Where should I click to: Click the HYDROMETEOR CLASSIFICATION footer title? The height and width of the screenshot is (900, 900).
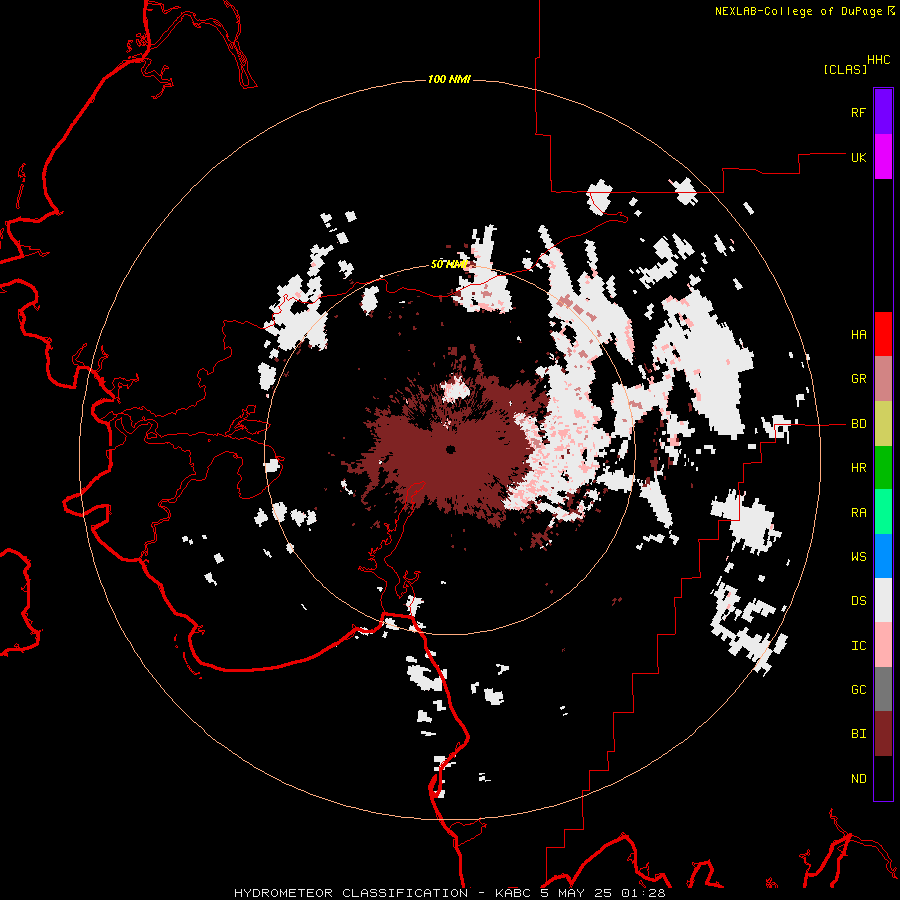coord(351,893)
